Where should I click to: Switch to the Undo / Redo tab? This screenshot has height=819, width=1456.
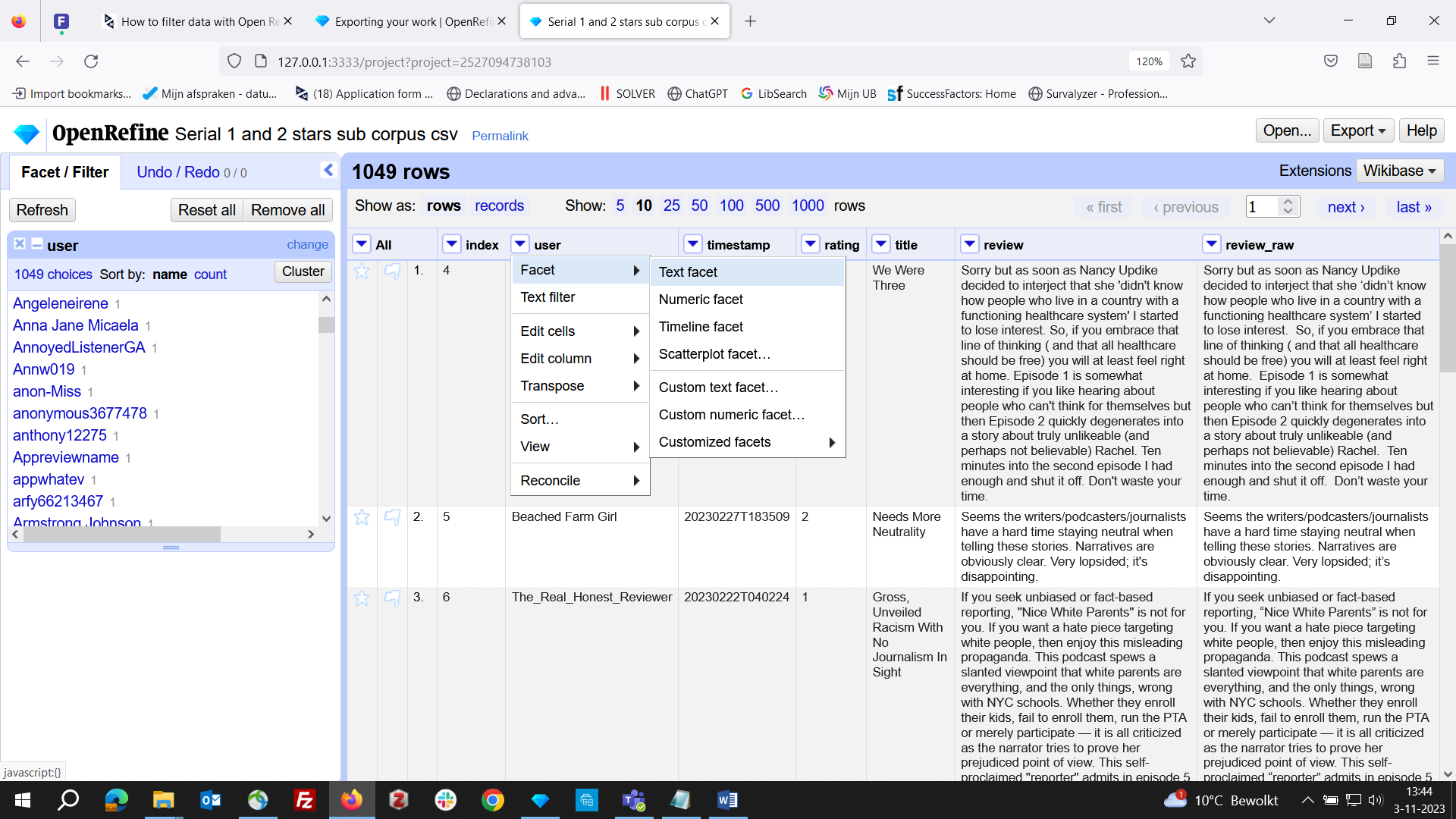191,172
